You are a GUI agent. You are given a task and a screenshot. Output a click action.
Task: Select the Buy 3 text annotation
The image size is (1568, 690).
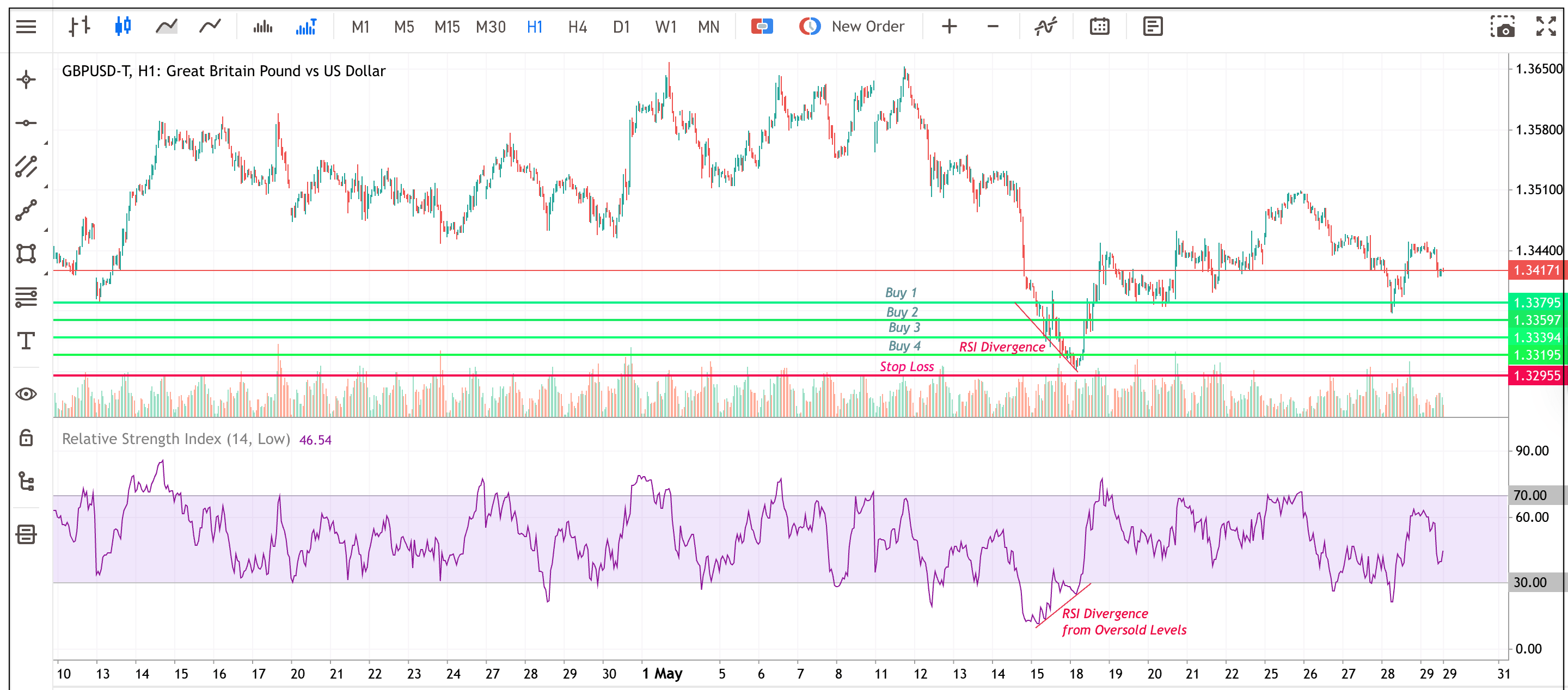tap(904, 328)
